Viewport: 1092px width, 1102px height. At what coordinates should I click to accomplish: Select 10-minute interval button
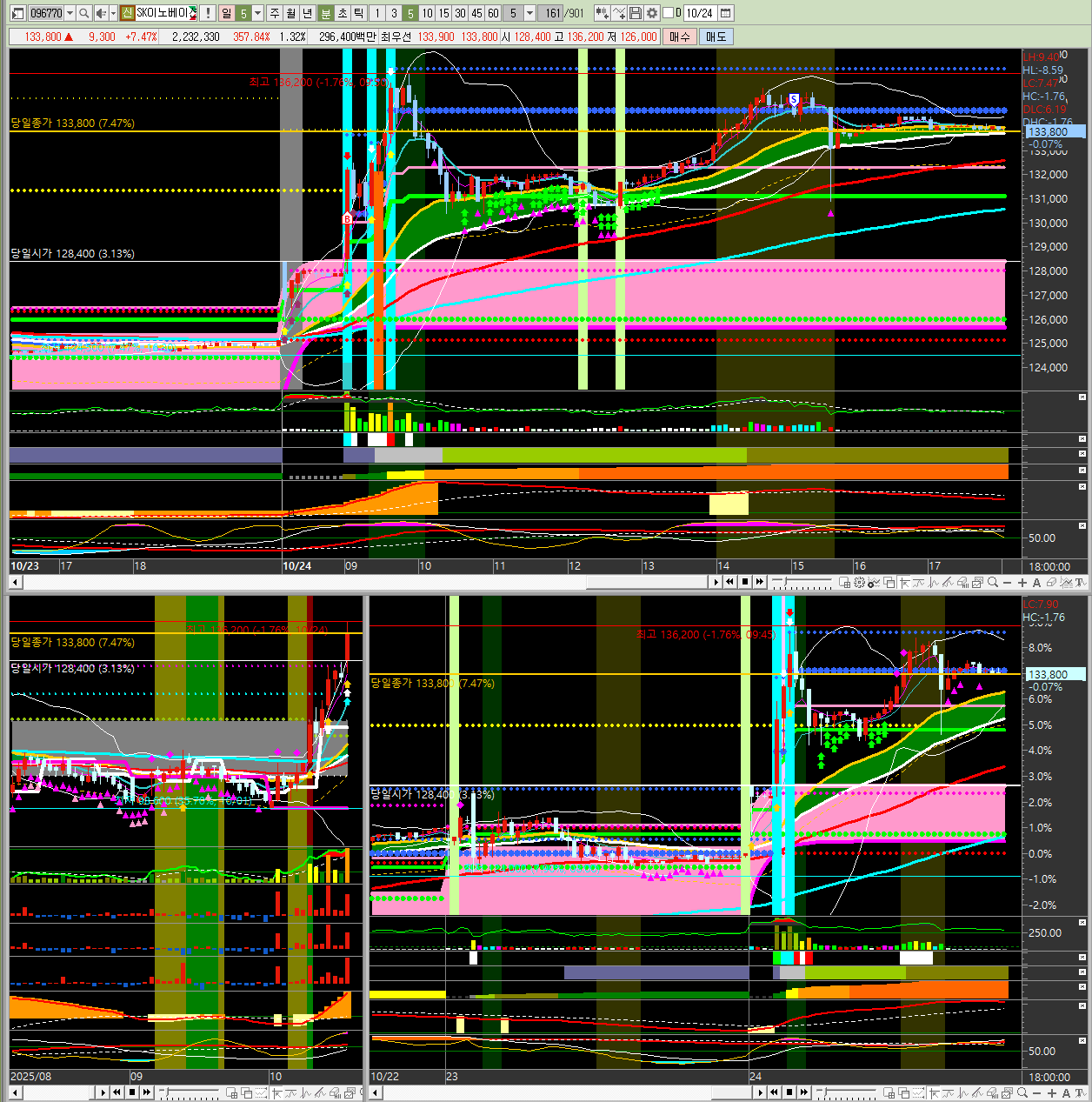[427, 13]
